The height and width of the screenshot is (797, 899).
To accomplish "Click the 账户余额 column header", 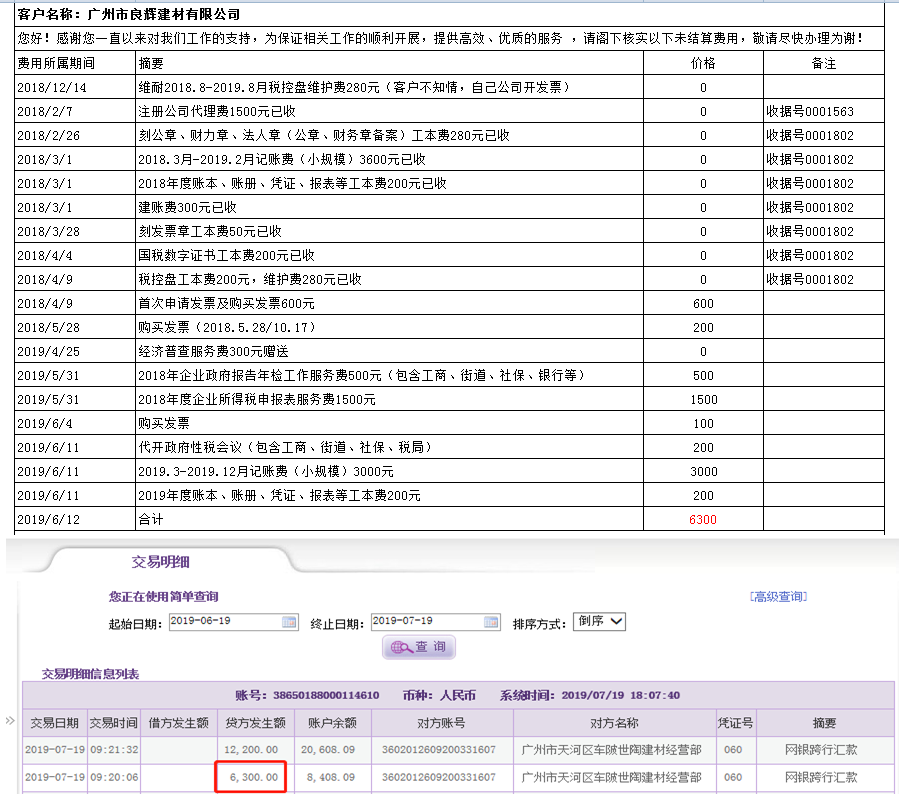I will 333,723.
